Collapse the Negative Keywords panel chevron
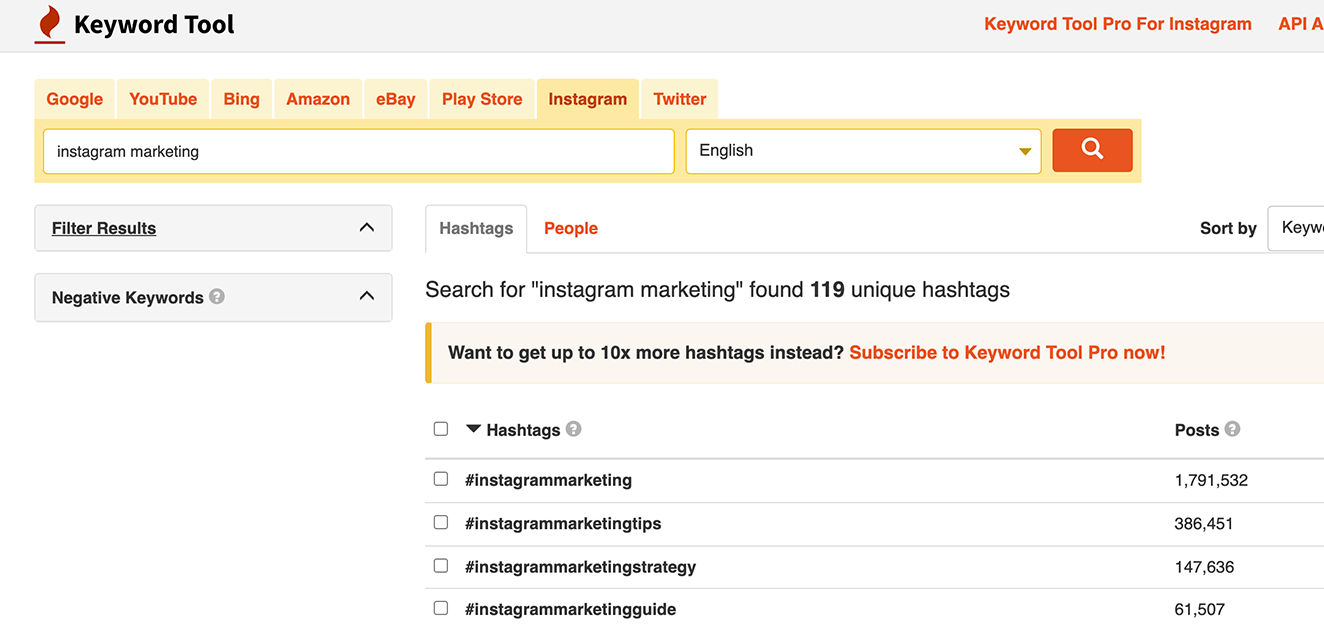The image size is (1324, 628). coord(366,296)
